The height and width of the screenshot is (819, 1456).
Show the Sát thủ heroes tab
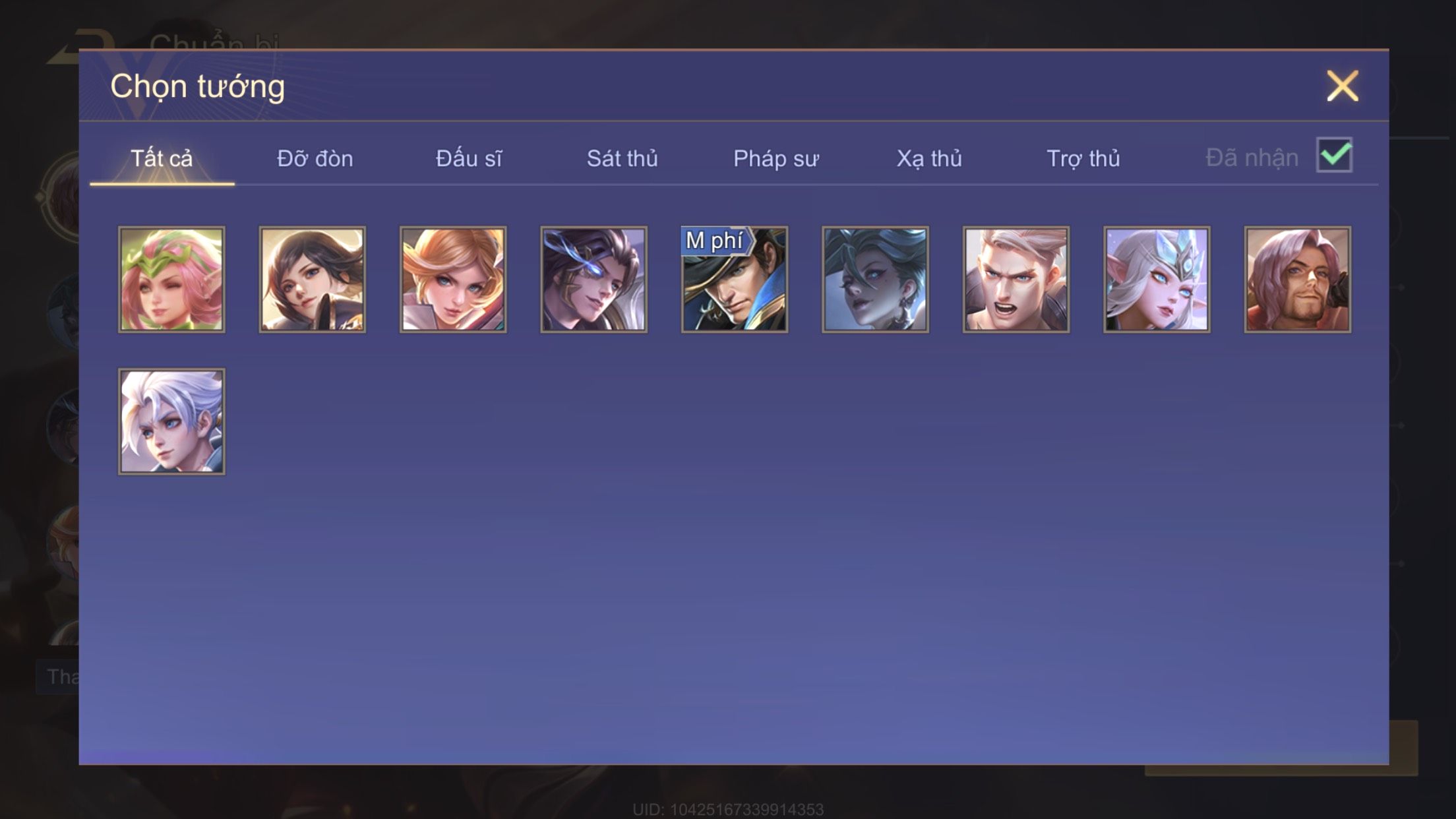point(622,158)
